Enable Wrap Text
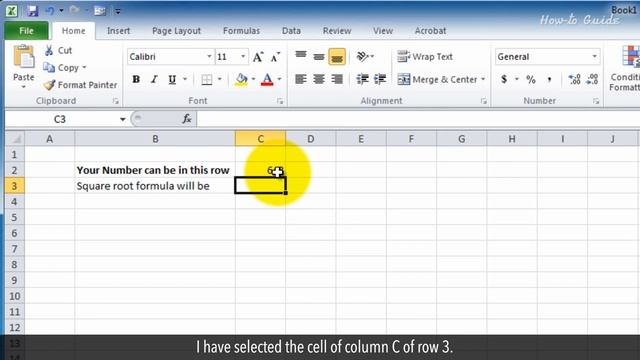Image resolution: width=640 pixels, height=360 pixels. (x=425, y=57)
